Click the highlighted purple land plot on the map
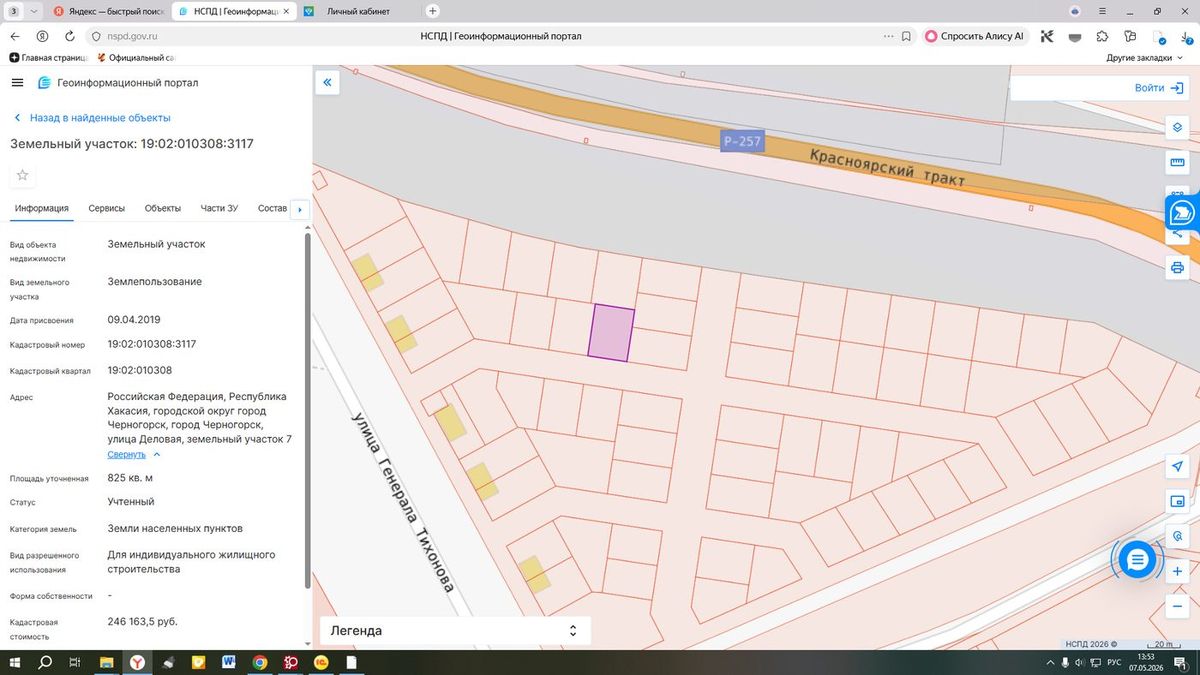The width and height of the screenshot is (1200, 675). tap(611, 332)
